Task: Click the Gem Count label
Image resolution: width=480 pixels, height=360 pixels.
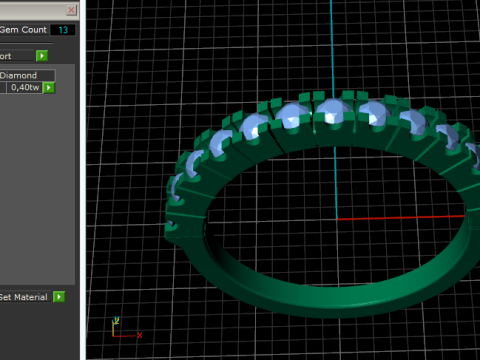Action: (x=23, y=30)
